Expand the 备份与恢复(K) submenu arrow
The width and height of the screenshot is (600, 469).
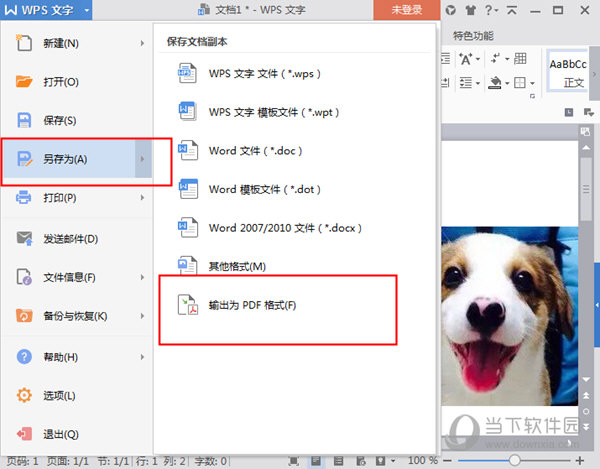[x=142, y=316]
